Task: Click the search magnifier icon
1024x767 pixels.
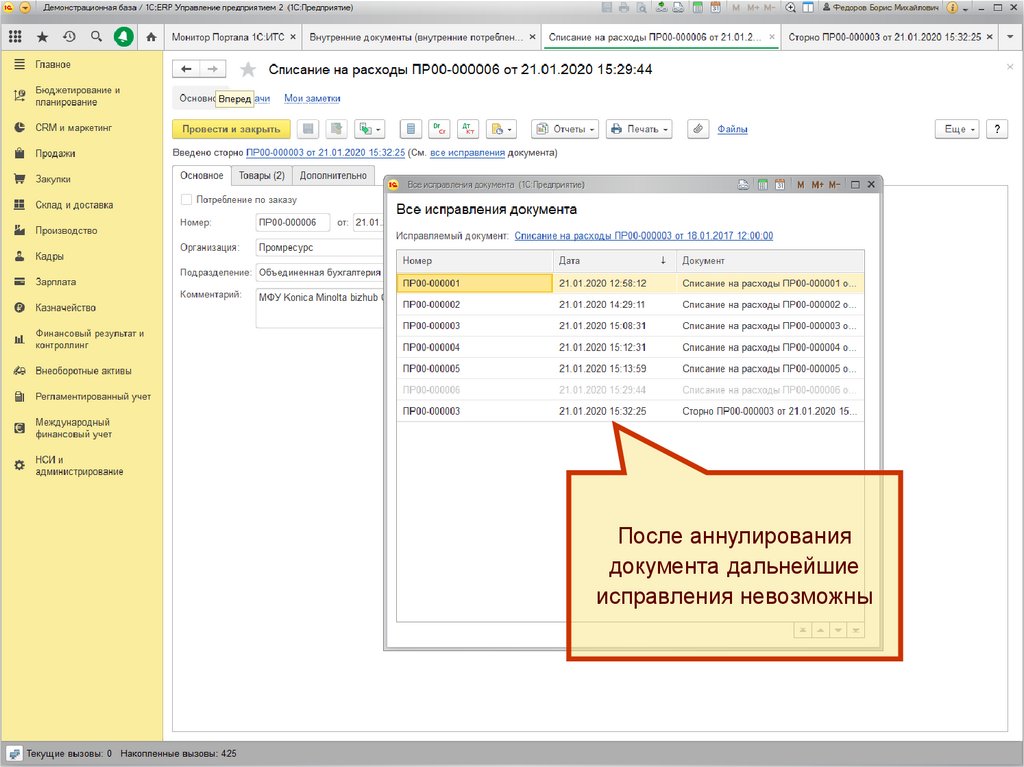Action: pos(96,37)
